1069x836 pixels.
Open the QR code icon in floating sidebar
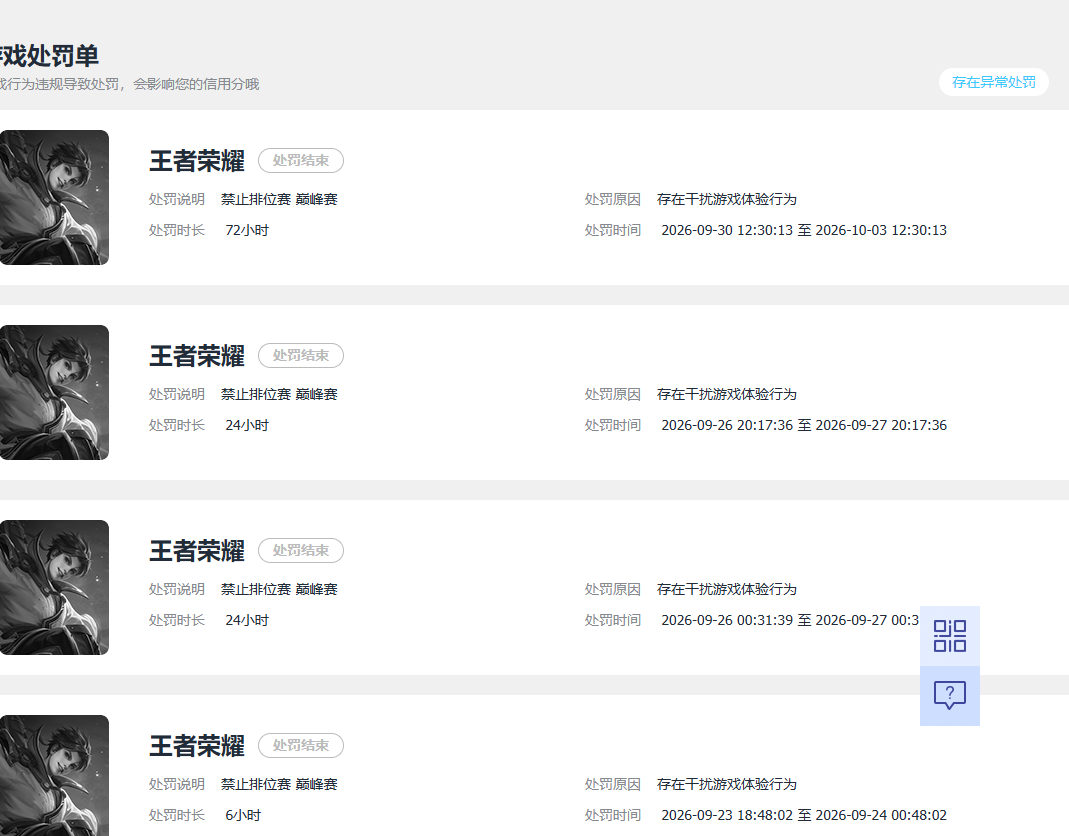pos(950,636)
